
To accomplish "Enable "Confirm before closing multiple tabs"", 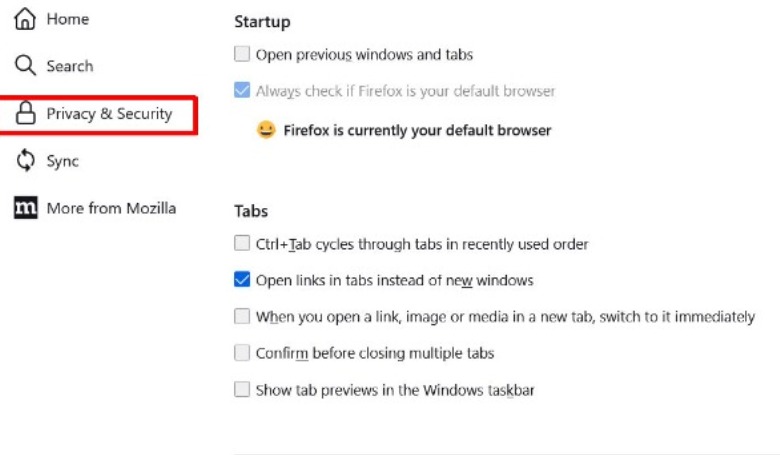I will pyautogui.click(x=242, y=353).
